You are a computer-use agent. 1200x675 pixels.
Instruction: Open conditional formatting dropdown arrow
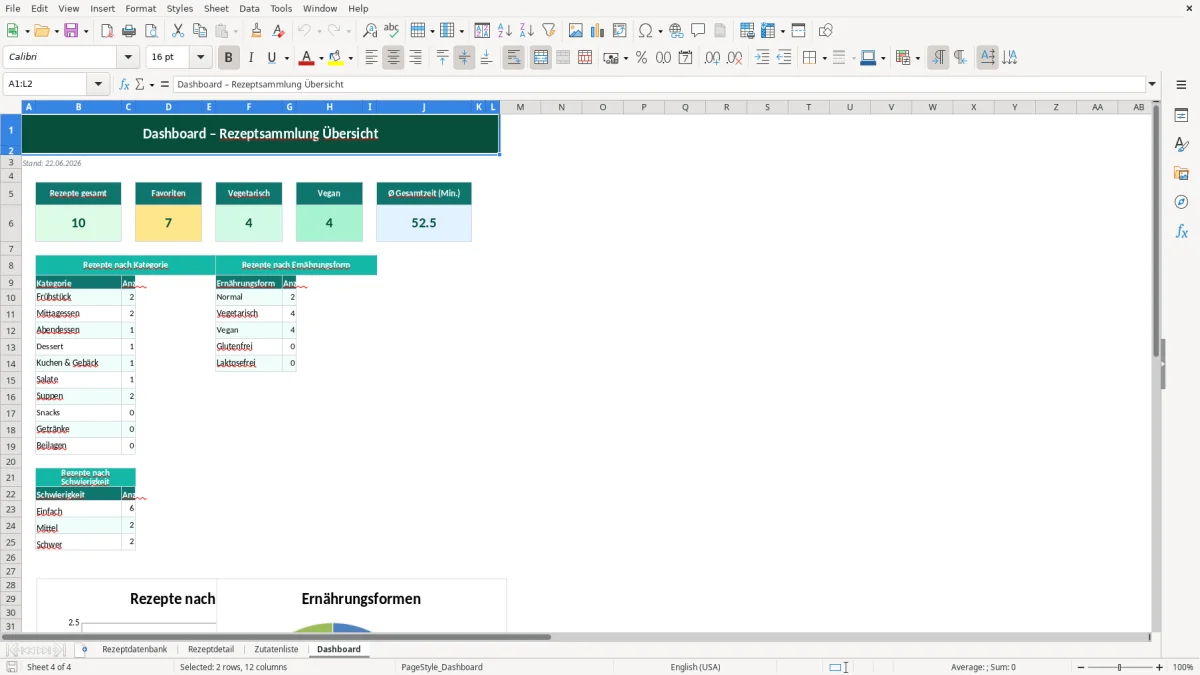tap(917, 58)
